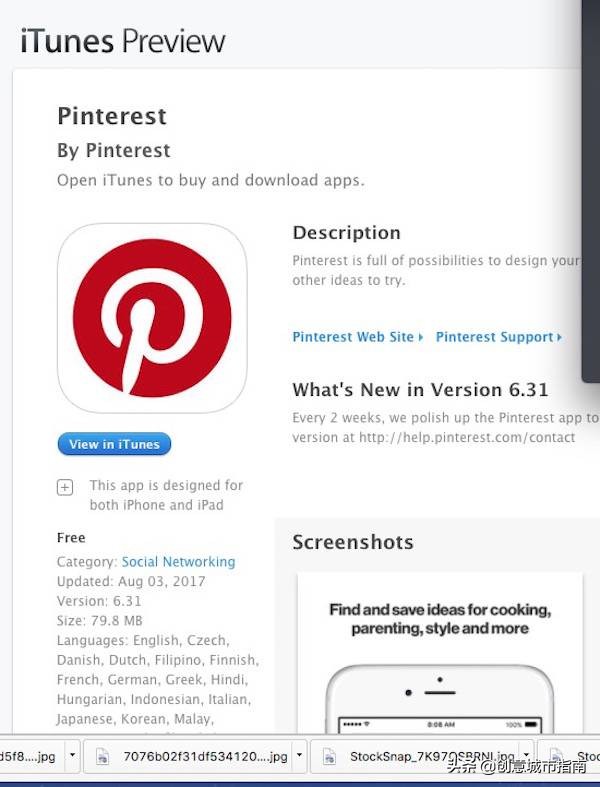Open dropdown arrow for StockSnap_7K97QSBRNI.jpg download
600x787 pixels.
pos(526,755)
